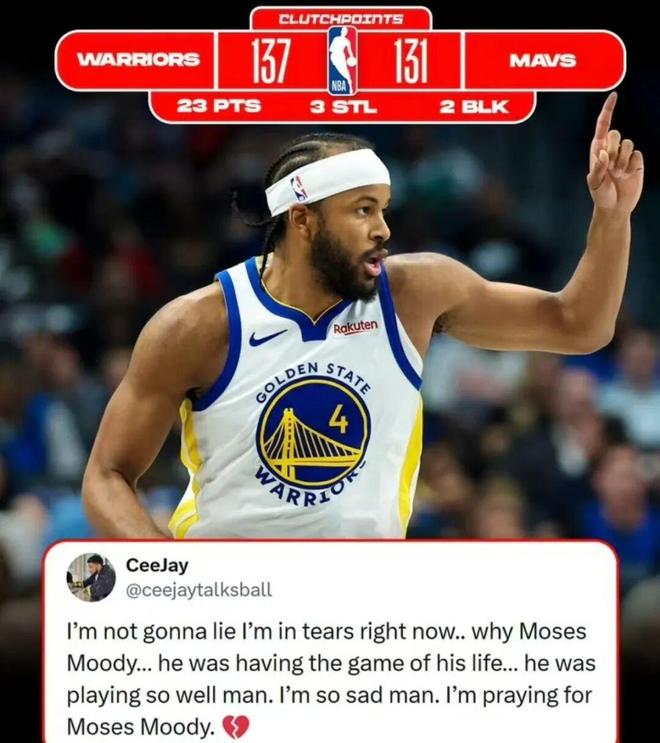Click the ClutchPoints logo text
The image size is (660, 743).
[x=341, y=19]
